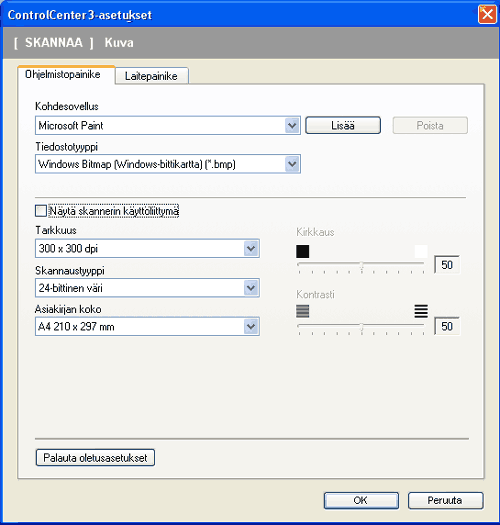Click the white light-brightness icon
500x525 pixels.
click(421, 251)
